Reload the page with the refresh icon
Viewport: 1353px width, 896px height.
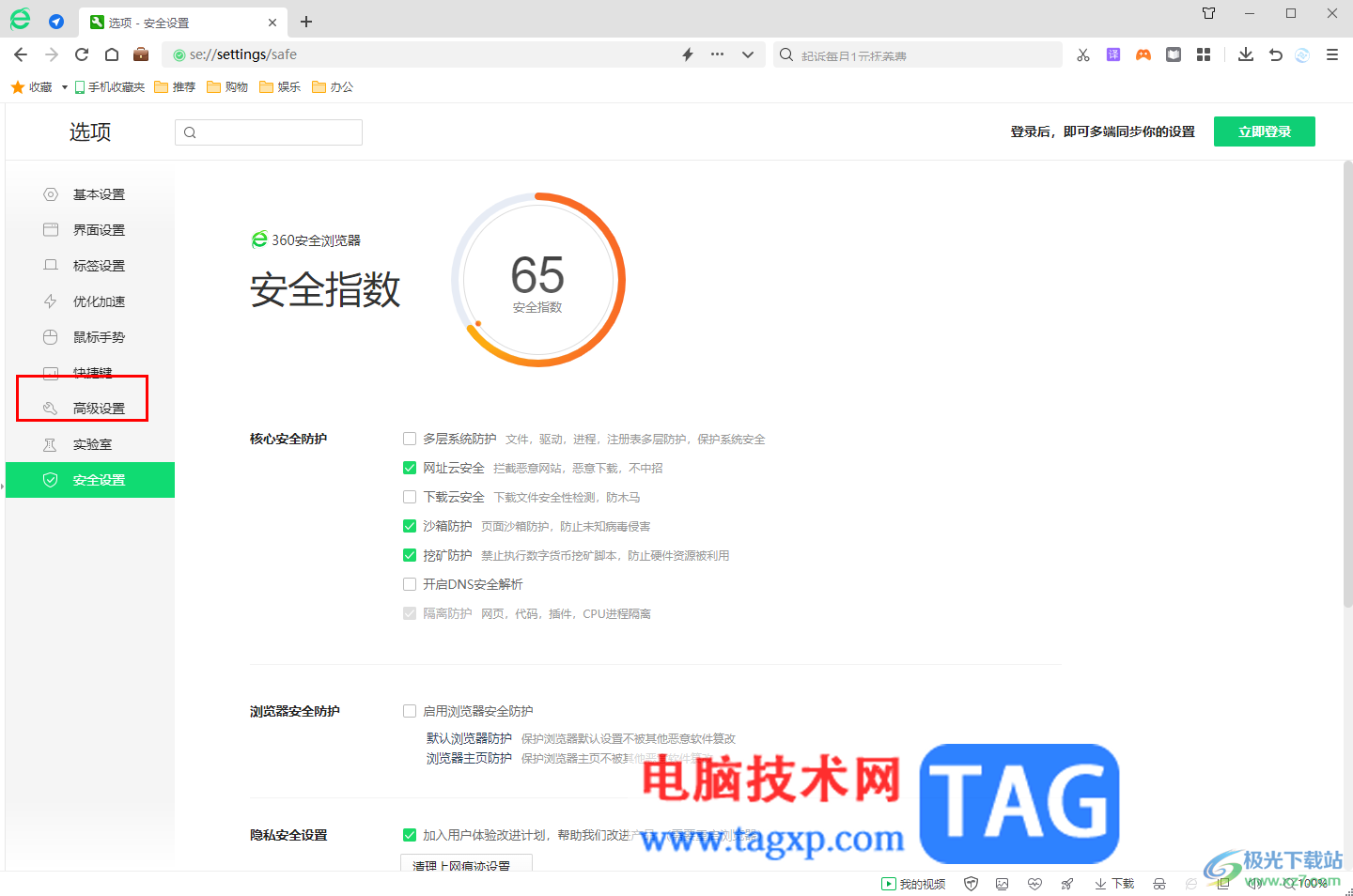(82, 54)
